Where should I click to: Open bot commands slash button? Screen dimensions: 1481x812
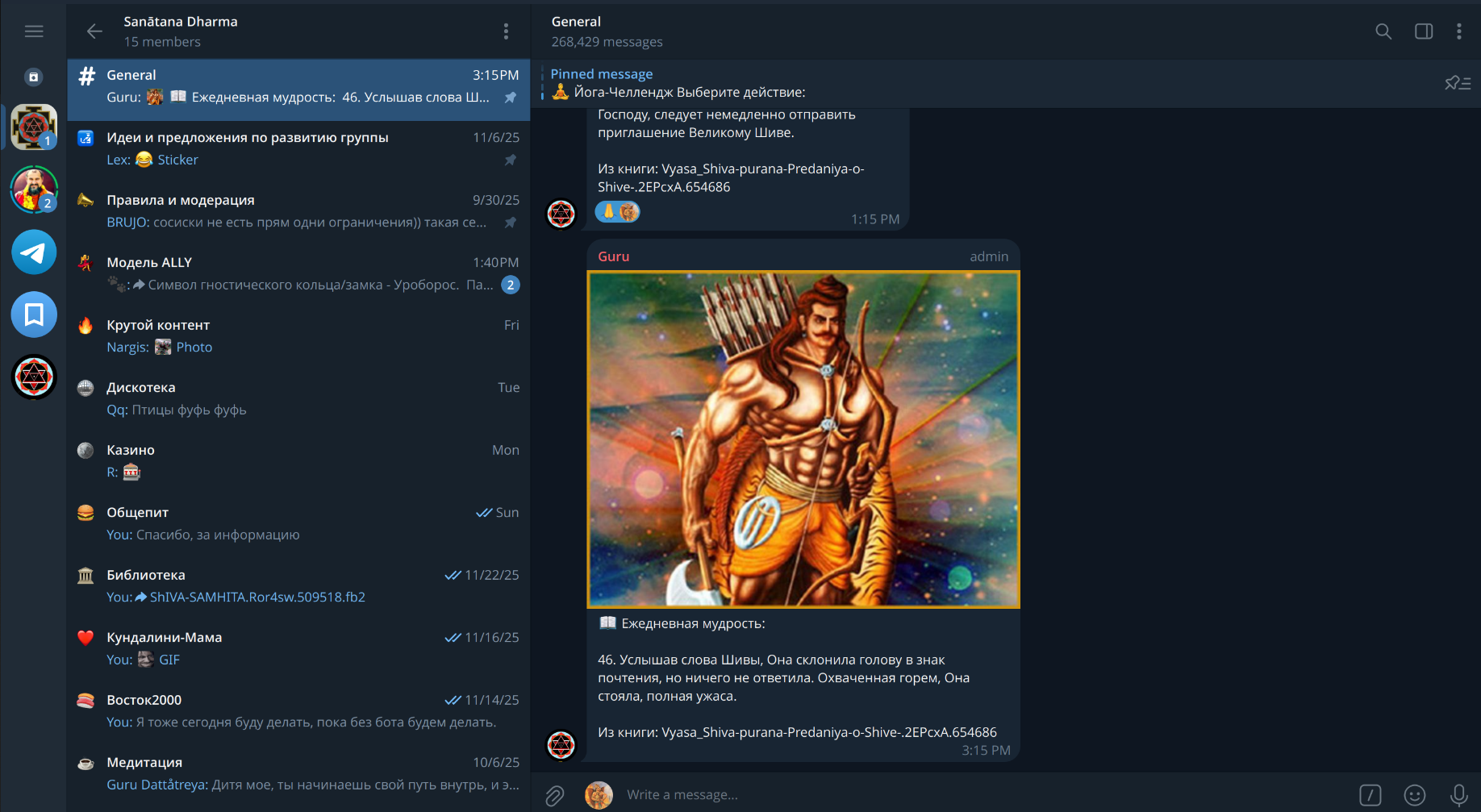coord(1370,795)
